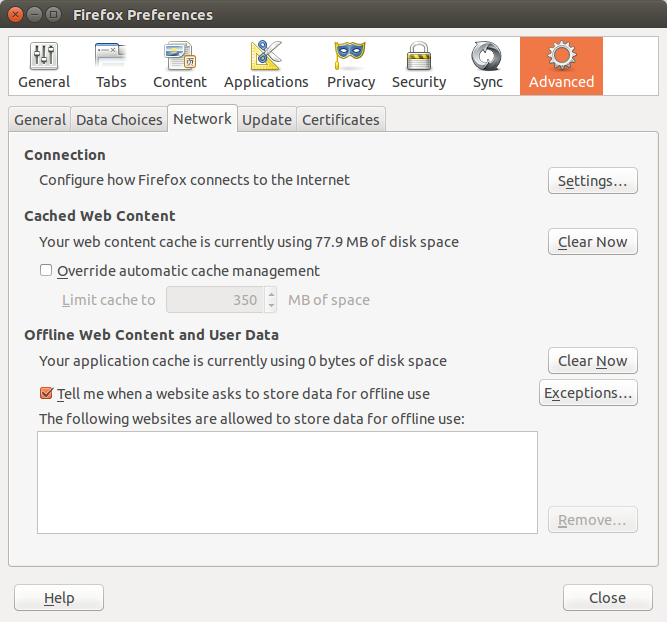Click 'Offline Web Content and User Data' heading
Screen dimensions: 667x622
click(151, 335)
